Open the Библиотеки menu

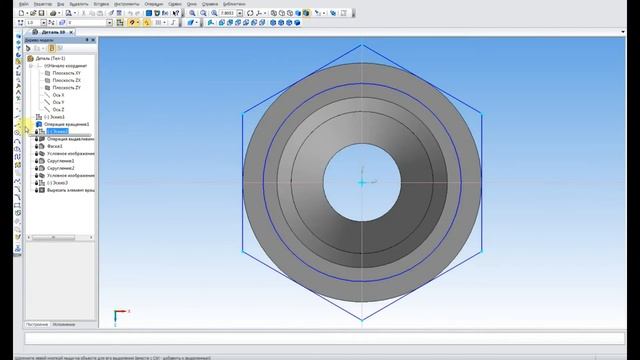point(234,4)
